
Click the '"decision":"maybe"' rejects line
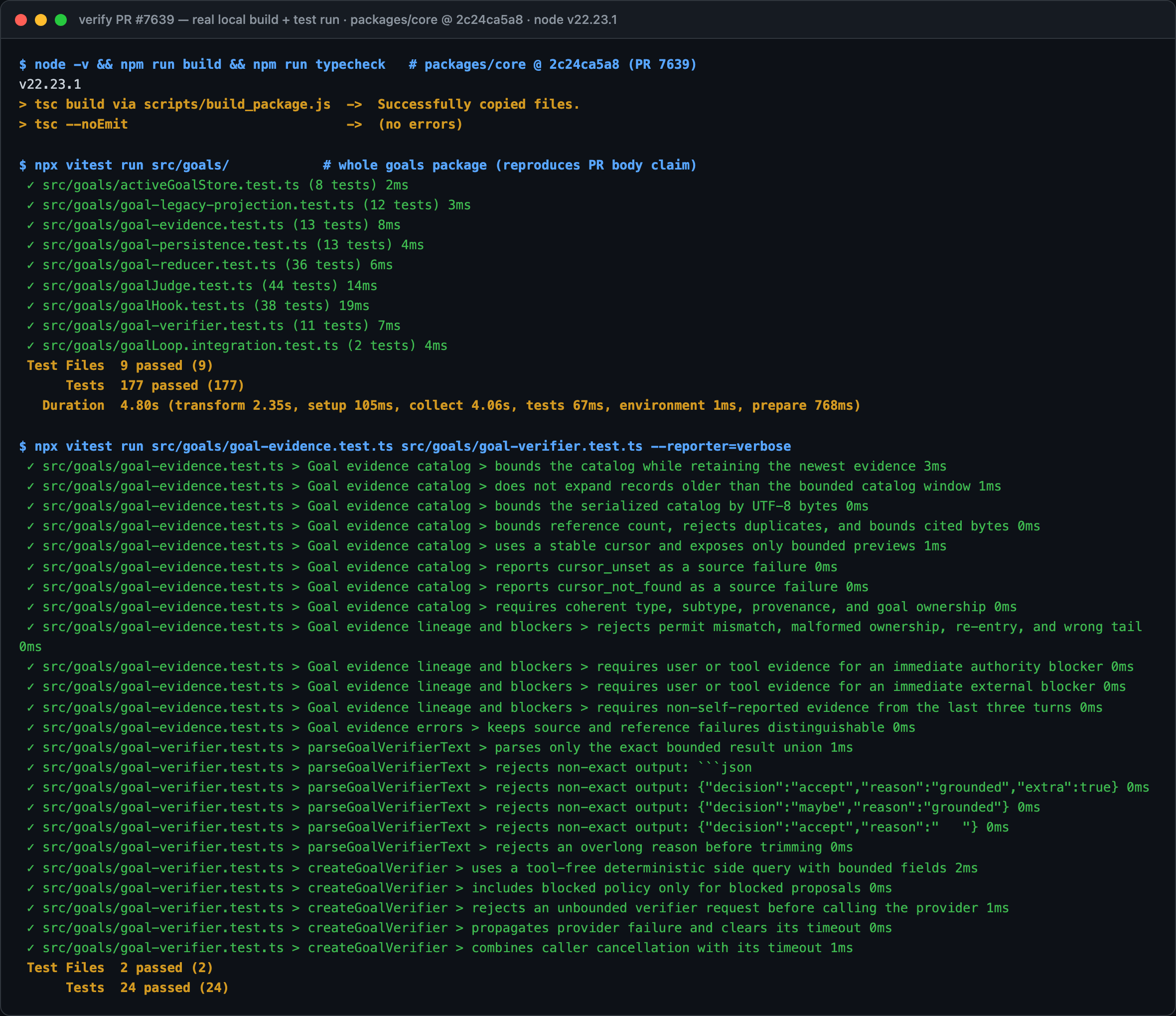tap(534, 806)
